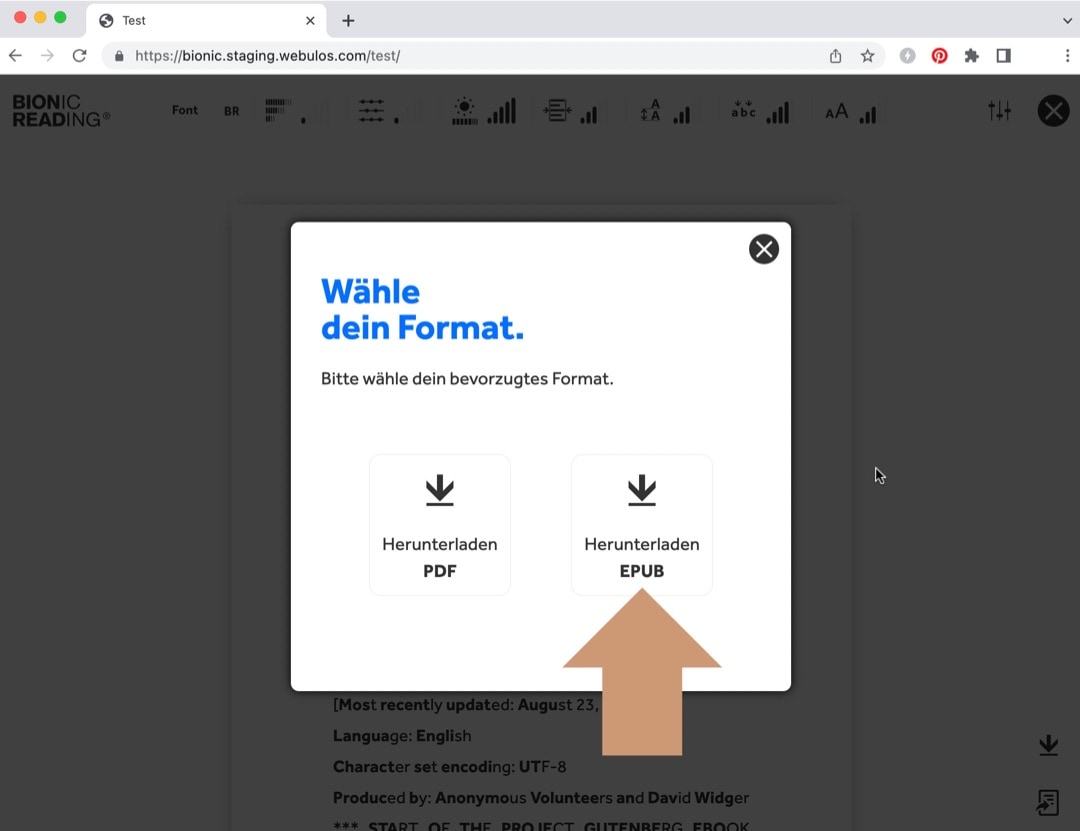Click the column width icon
The height and width of the screenshot is (831, 1080).
pyautogui.click(x=557, y=110)
